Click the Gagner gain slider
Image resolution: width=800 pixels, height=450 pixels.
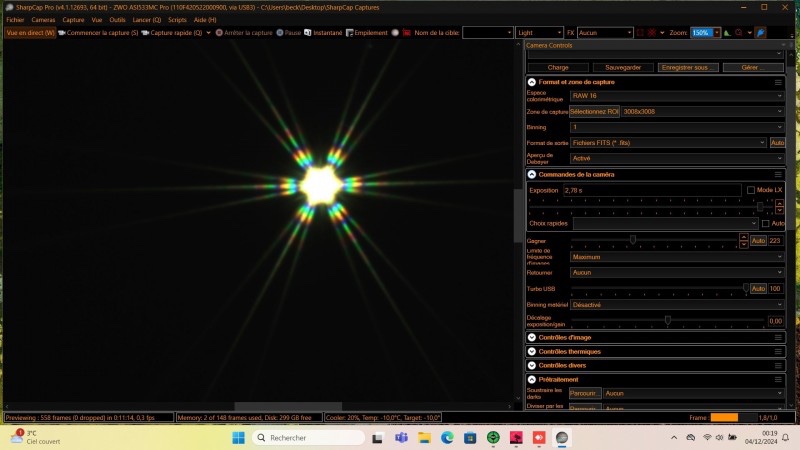[x=632, y=240]
